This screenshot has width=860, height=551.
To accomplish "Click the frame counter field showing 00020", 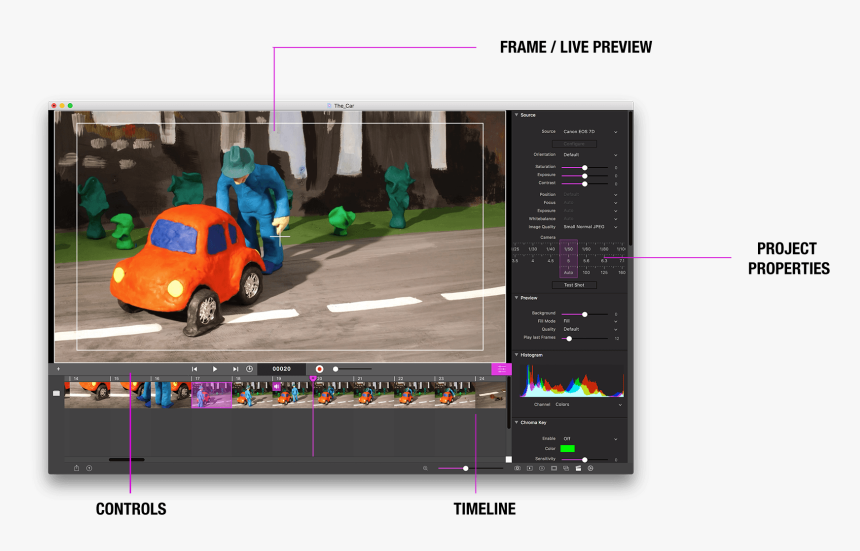I will coord(281,369).
